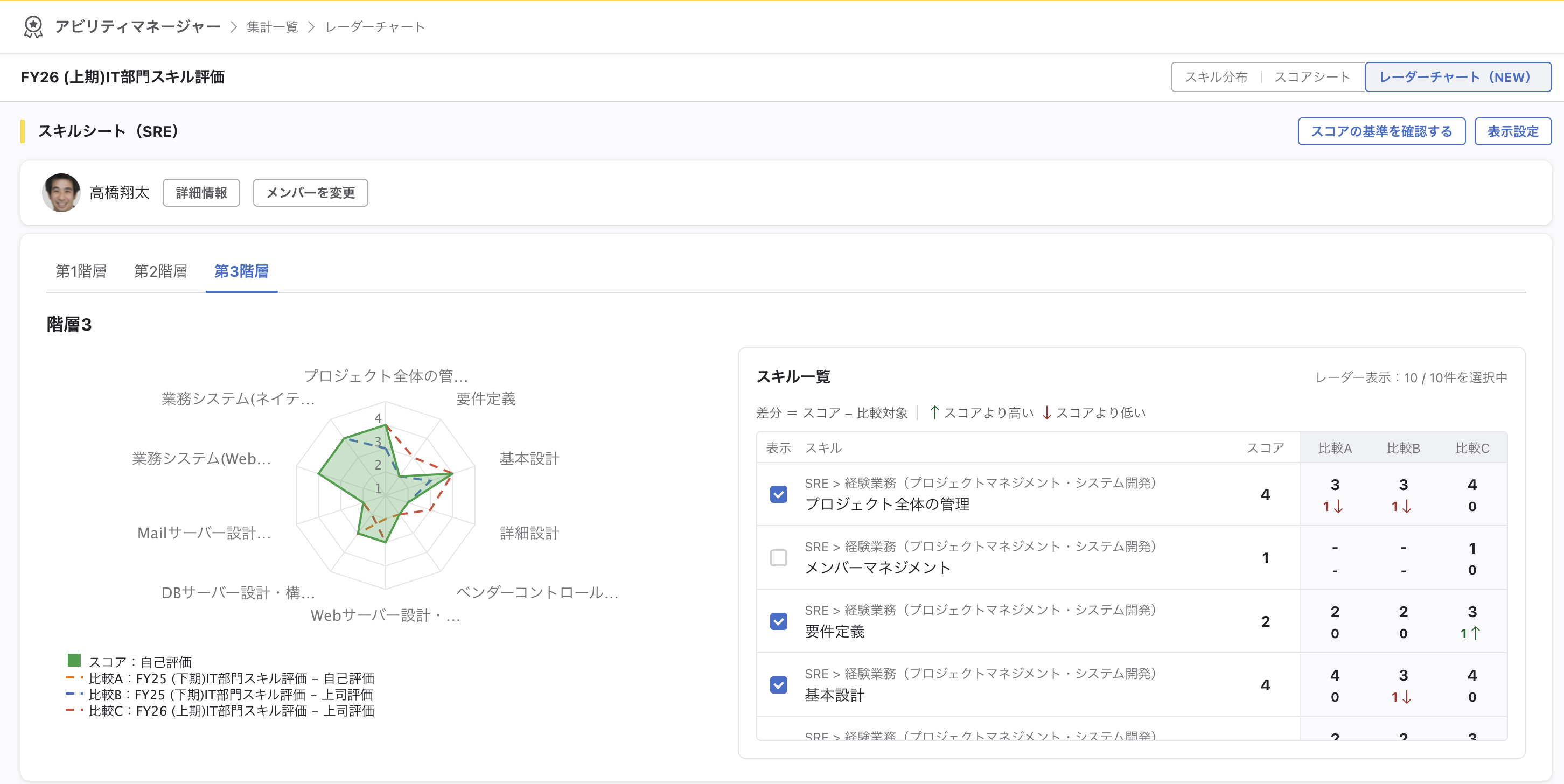Click 基本設計 radar axis label
Viewport: 1564px width, 784px height.
529,459
